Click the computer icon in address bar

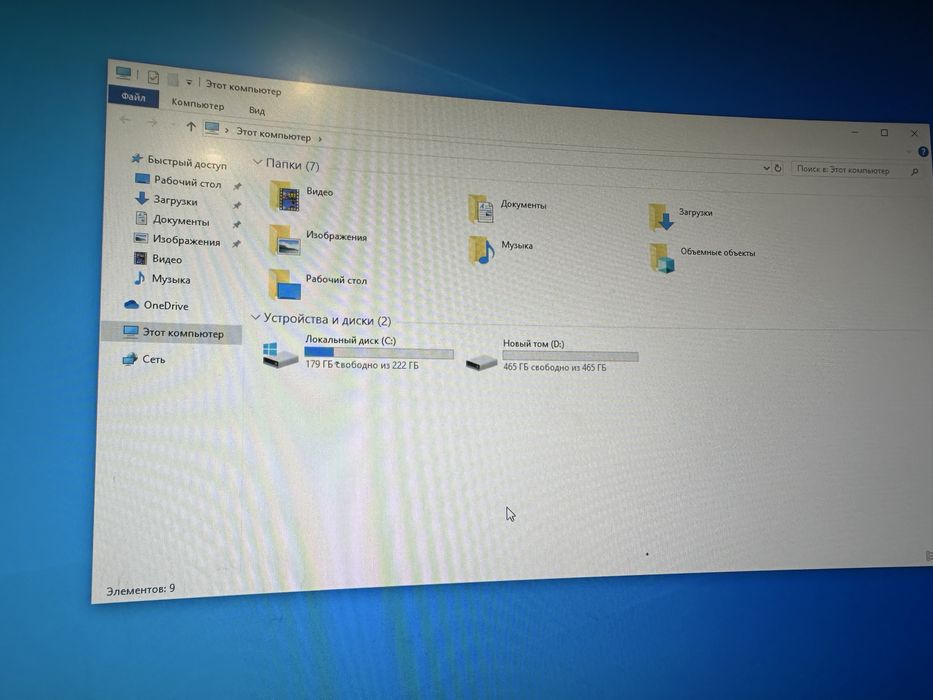click(212, 127)
